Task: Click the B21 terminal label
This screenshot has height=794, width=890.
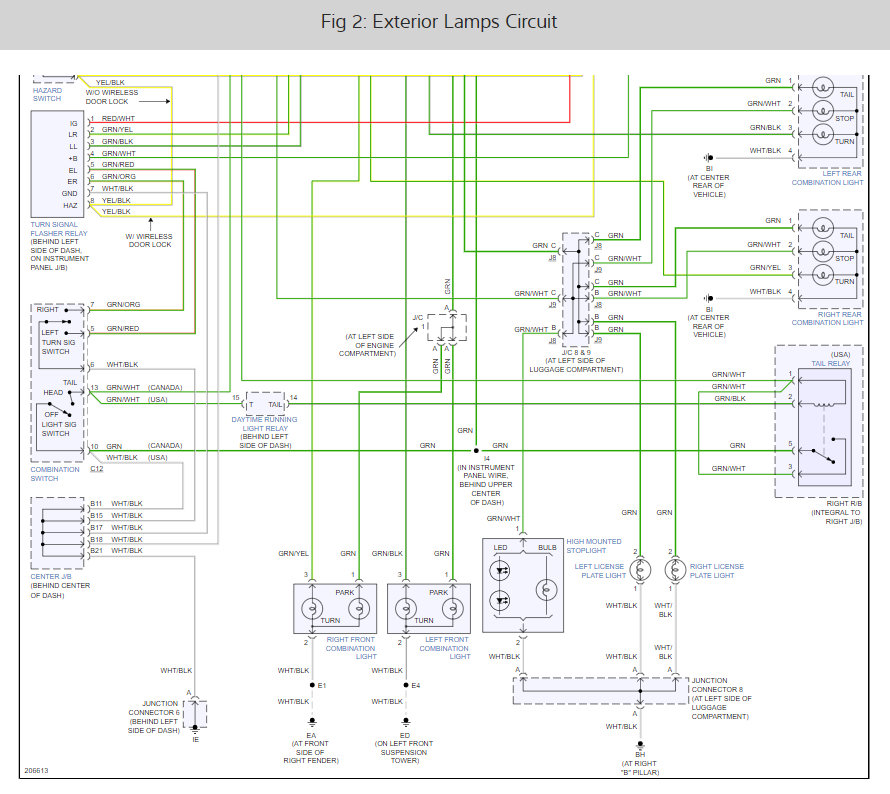Action: (96, 551)
